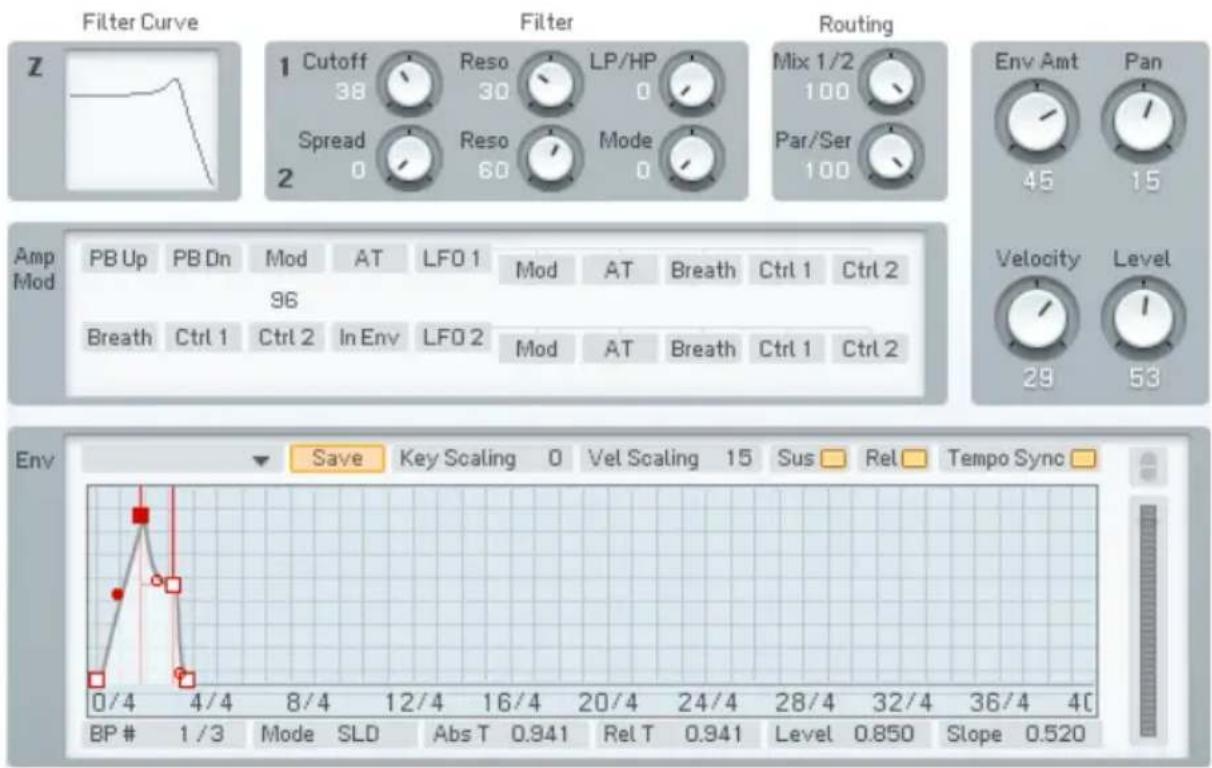Toggle Tempo Sync
Image resolution: width=1212 pixels, height=768 pixels.
pyautogui.click(x=1082, y=460)
